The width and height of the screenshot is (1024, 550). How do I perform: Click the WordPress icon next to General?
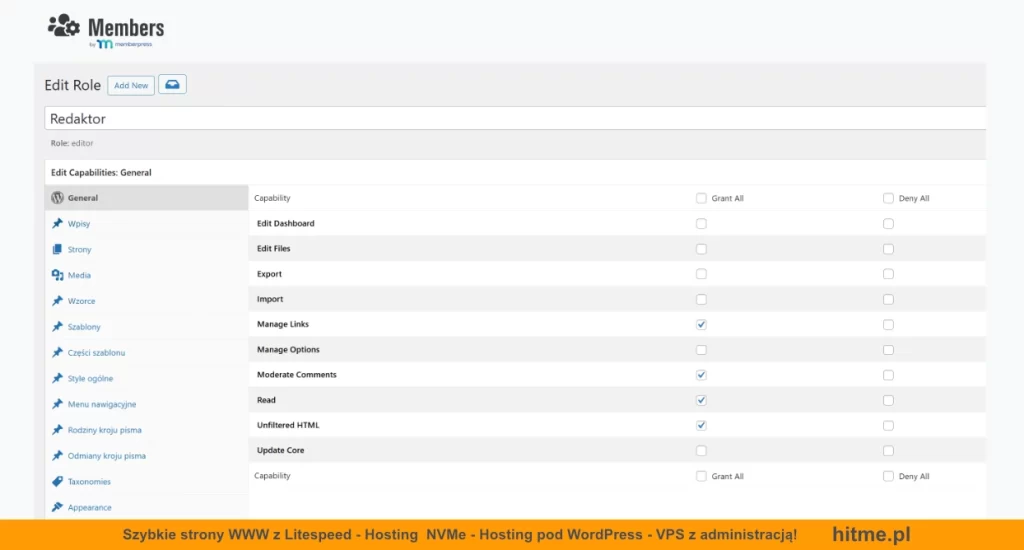pyautogui.click(x=58, y=198)
